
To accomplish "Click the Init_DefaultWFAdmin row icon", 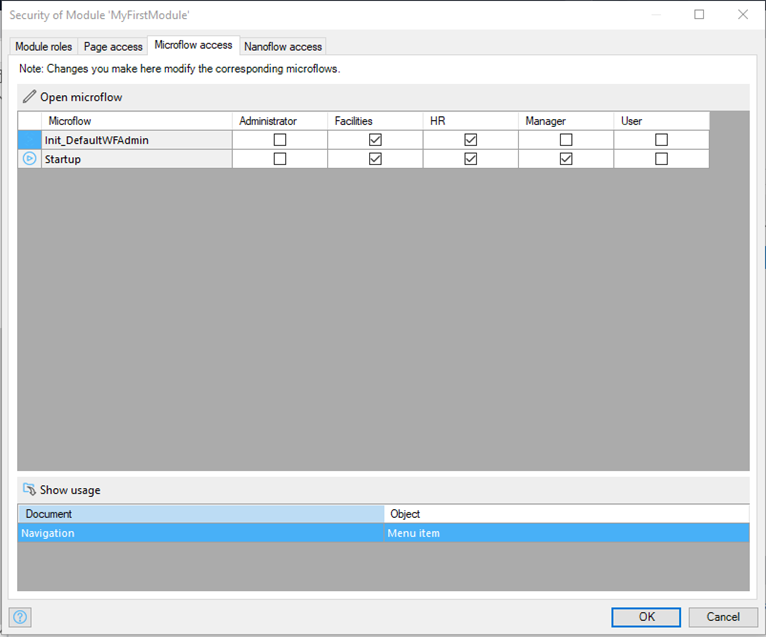I will pyautogui.click(x=29, y=140).
